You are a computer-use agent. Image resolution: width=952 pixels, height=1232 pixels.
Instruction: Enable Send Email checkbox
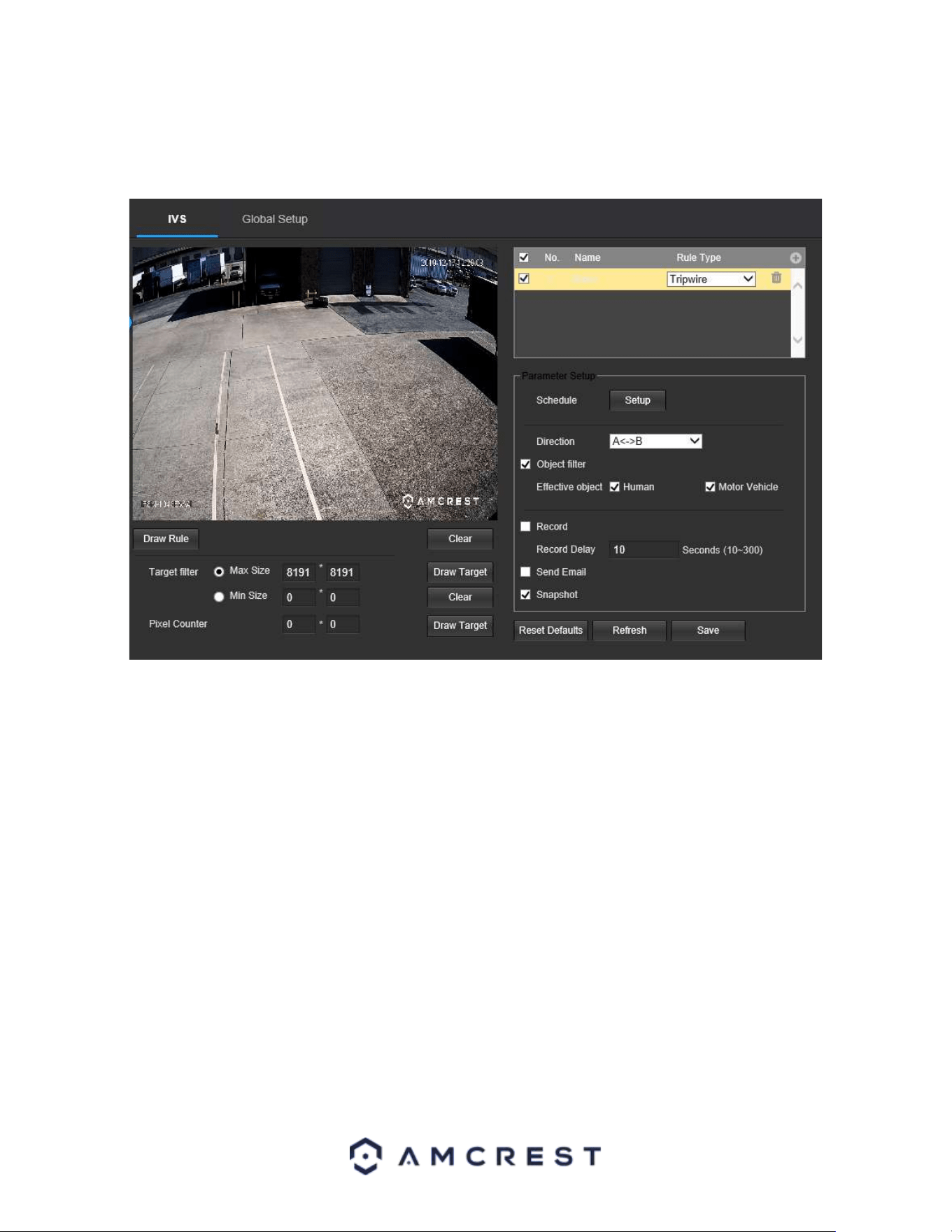coord(525,572)
